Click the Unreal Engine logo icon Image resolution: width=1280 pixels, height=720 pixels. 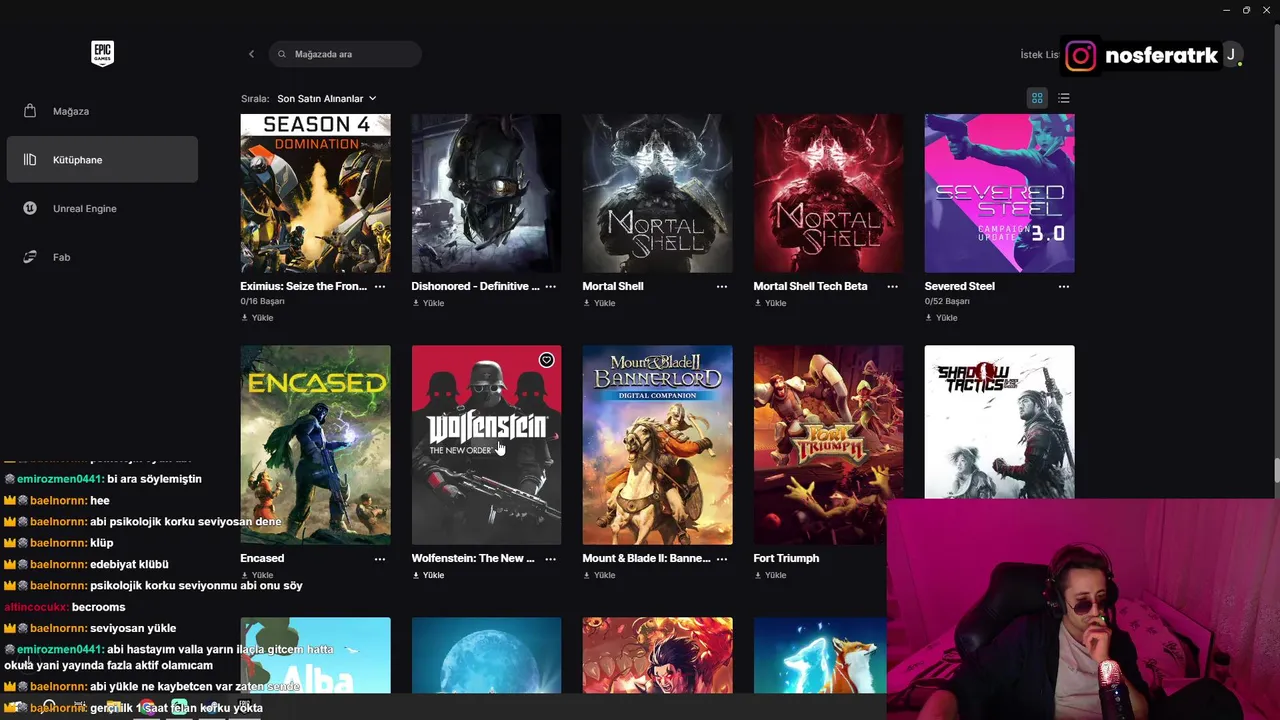[x=30, y=208]
